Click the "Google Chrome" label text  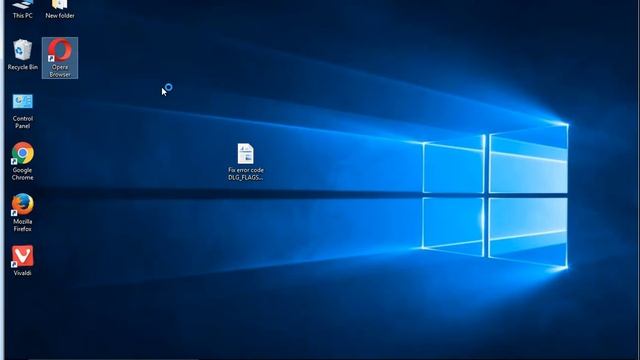coord(22,173)
